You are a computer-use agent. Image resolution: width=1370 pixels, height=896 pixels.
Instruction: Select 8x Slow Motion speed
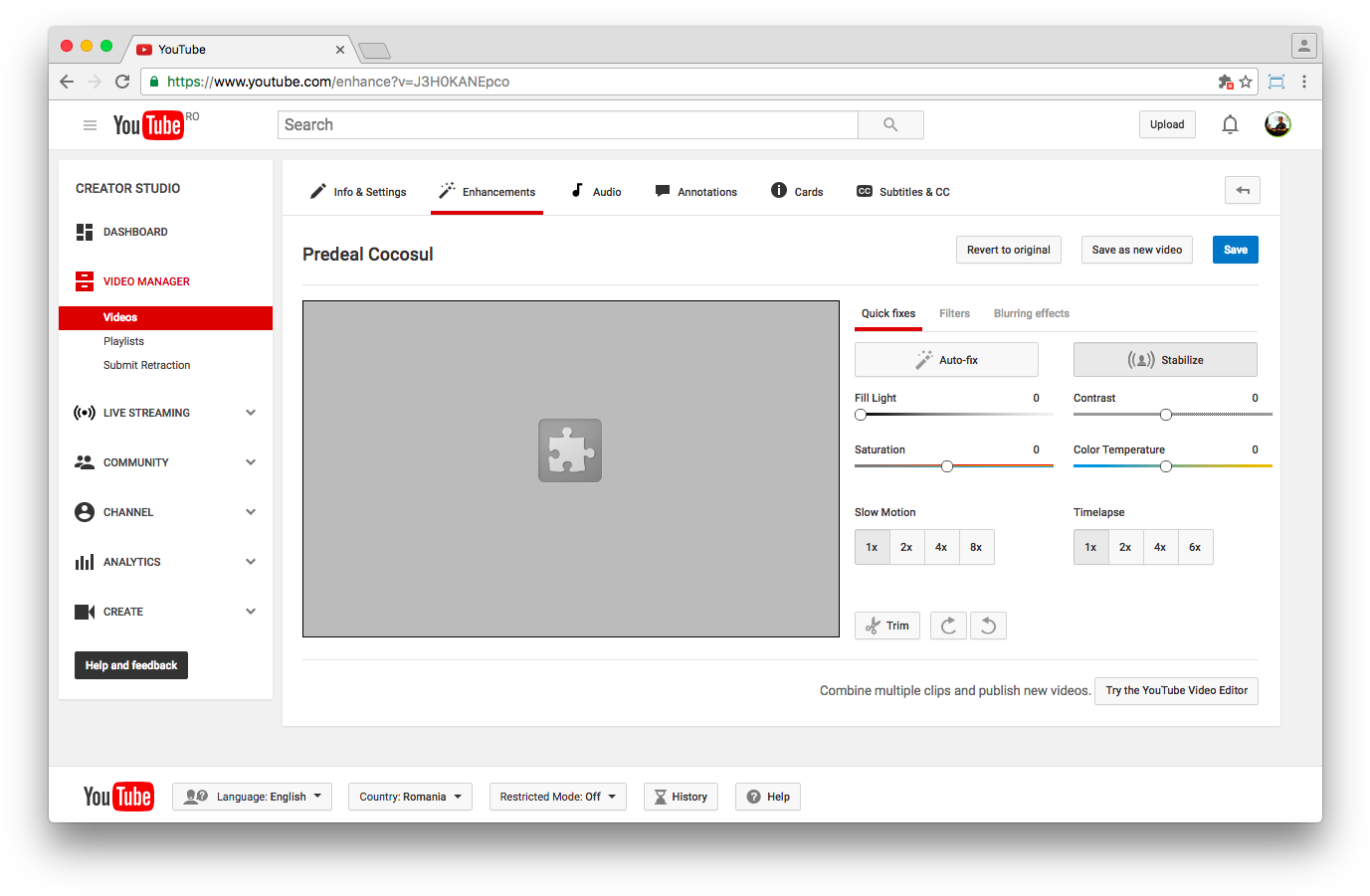[x=976, y=546]
